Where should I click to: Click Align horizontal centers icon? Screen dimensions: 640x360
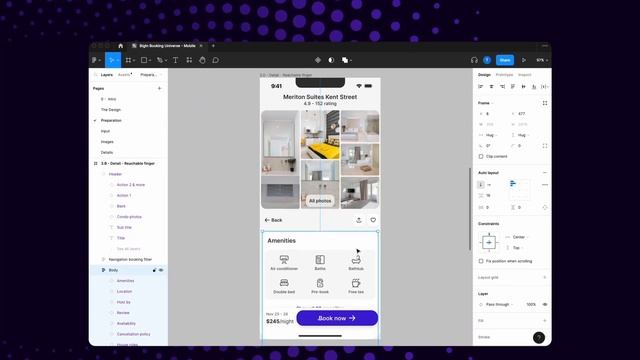491,87
